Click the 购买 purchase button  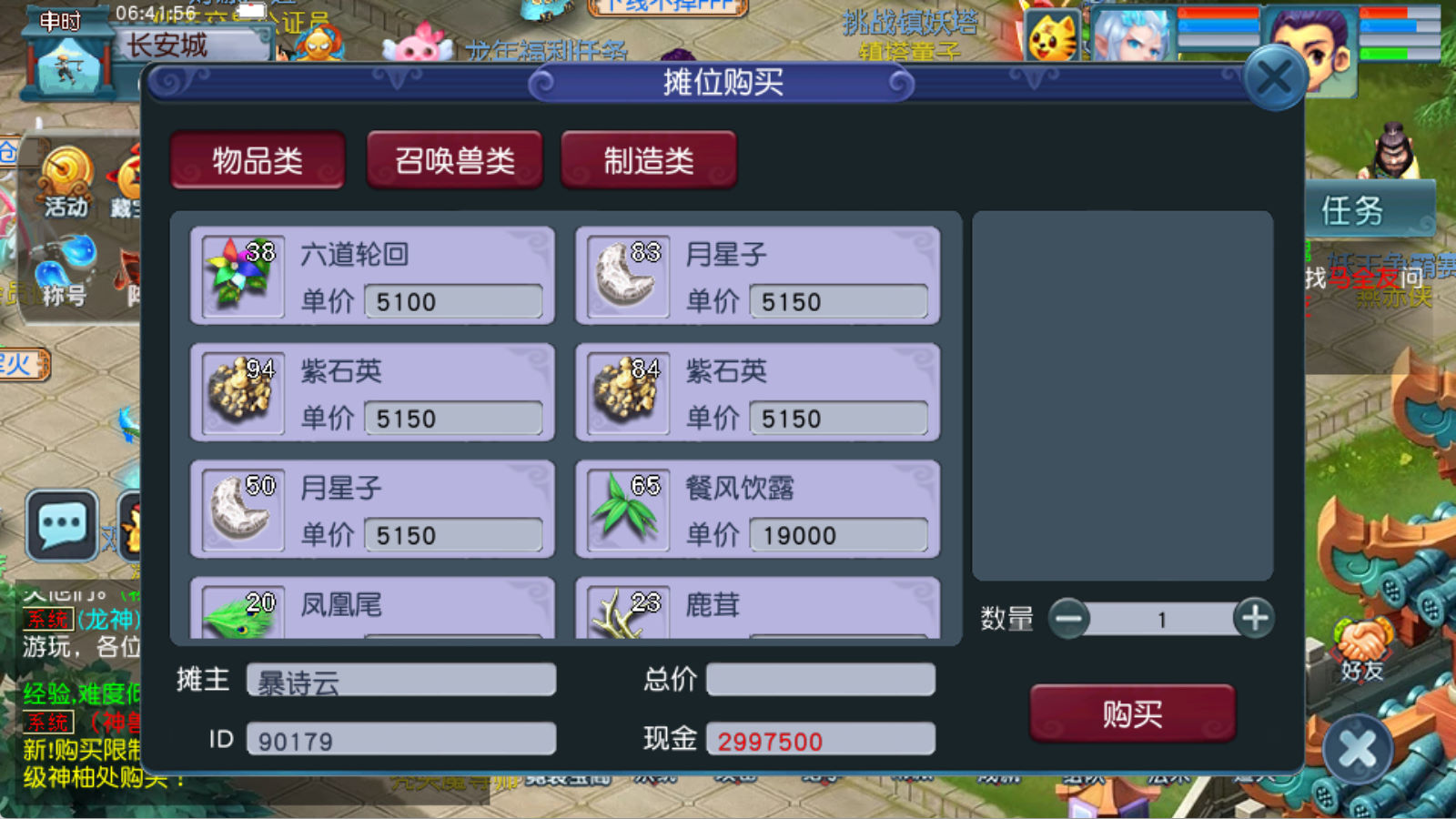(x=1133, y=714)
